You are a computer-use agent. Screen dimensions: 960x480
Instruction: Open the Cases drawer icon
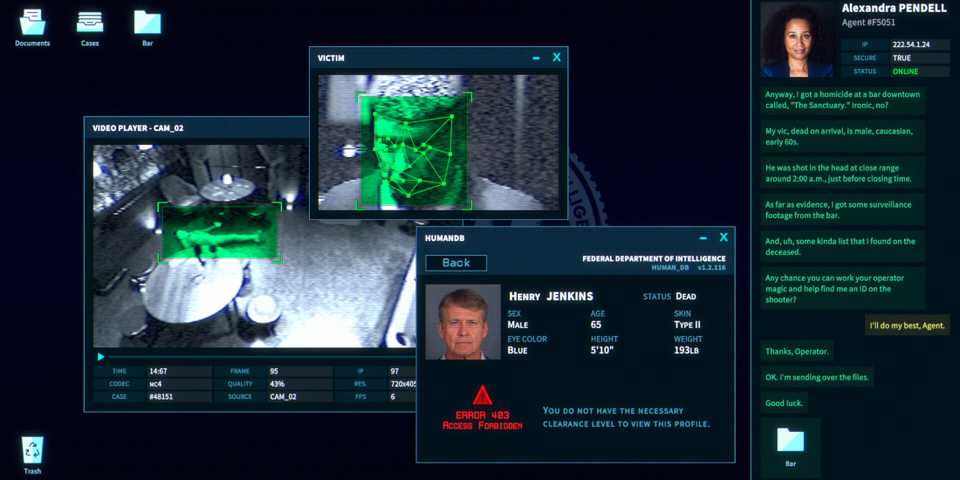[x=90, y=24]
